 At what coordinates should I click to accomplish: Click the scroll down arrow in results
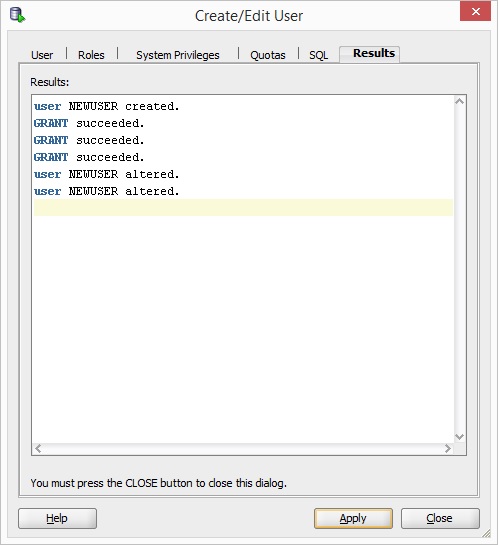(459, 437)
